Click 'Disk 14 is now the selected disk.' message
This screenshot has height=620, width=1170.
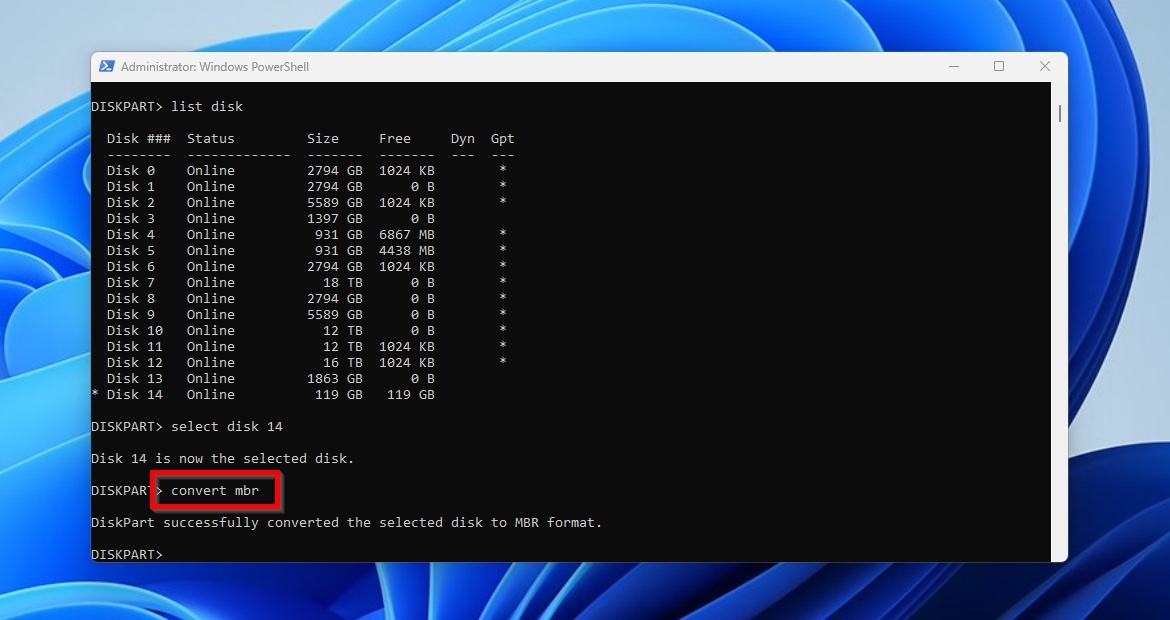(222, 459)
